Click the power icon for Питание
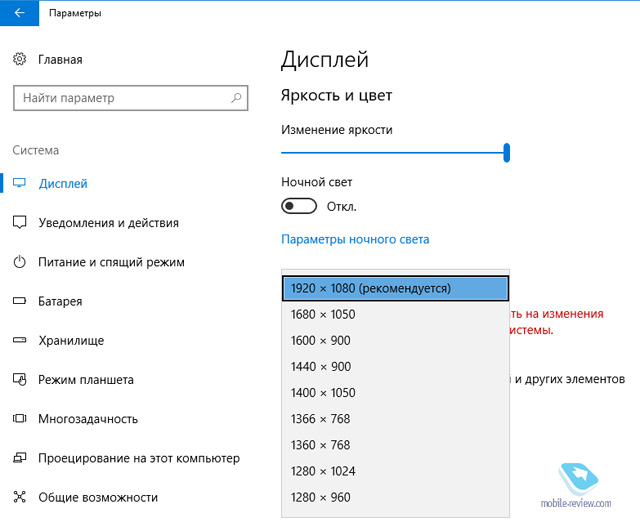 (19, 262)
